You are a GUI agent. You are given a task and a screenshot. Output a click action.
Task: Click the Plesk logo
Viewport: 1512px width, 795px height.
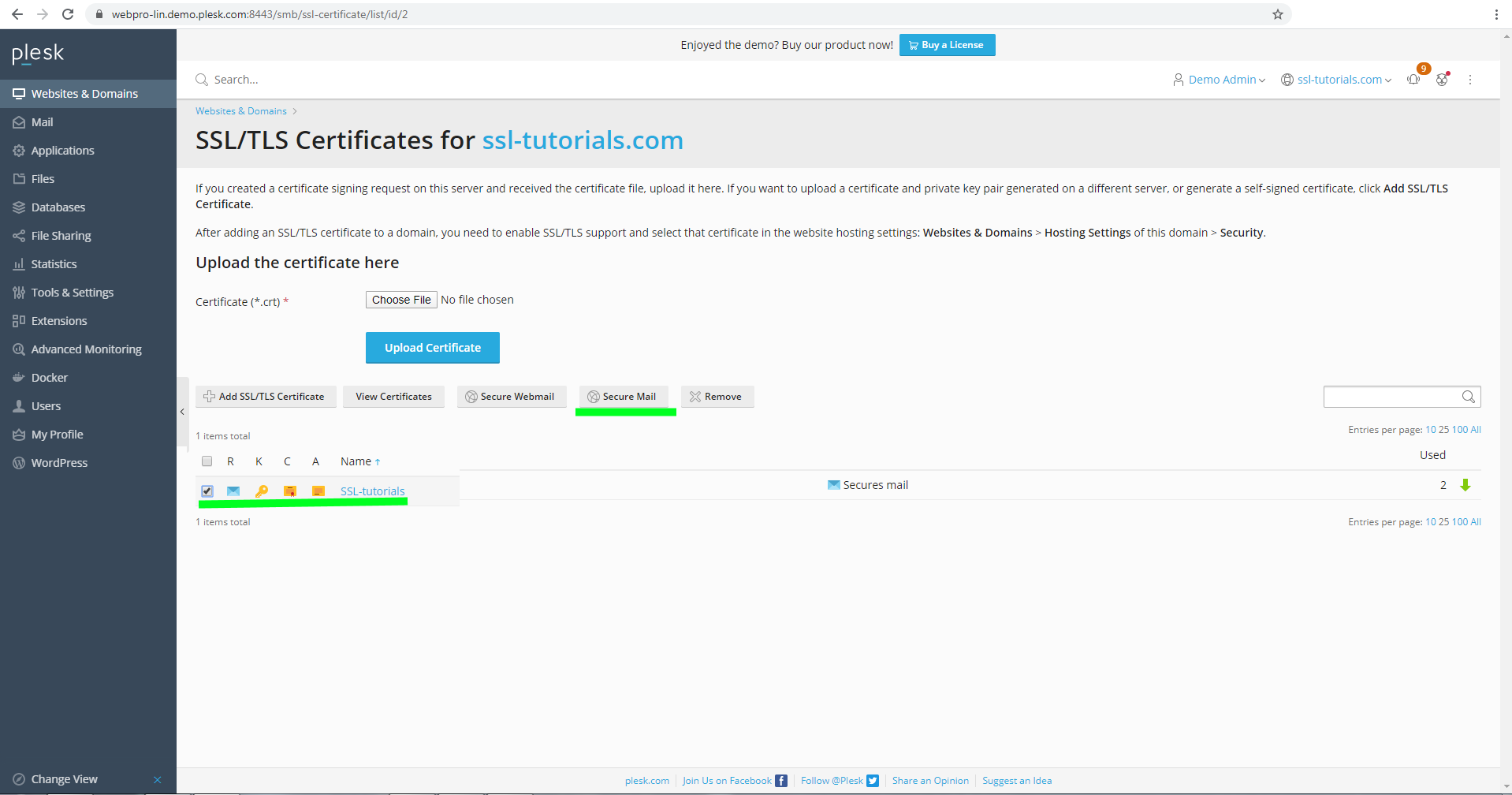click(38, 54)
